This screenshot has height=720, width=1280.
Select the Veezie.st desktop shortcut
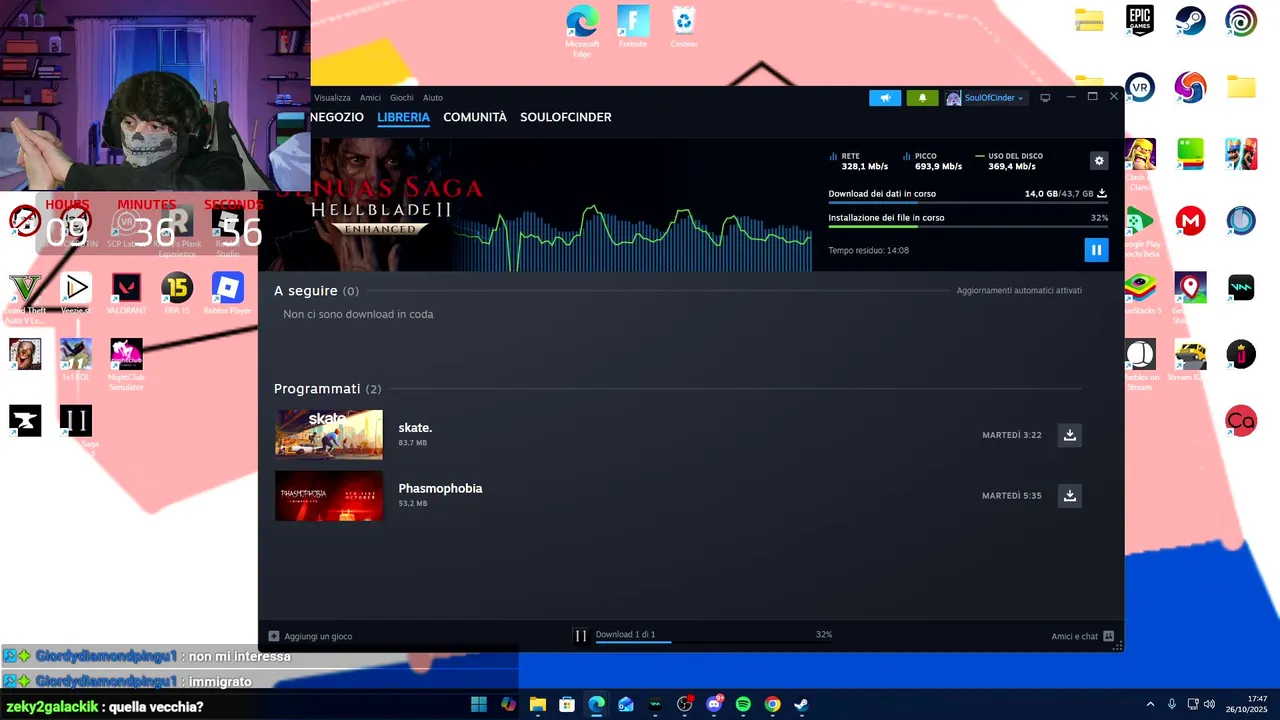coord(75,293)
